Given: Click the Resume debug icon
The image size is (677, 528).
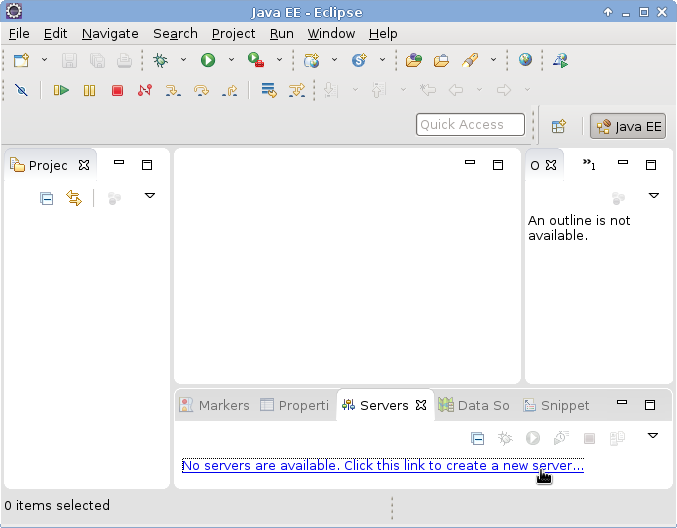Looking at the screenshot, I should [x=61, y=90].
